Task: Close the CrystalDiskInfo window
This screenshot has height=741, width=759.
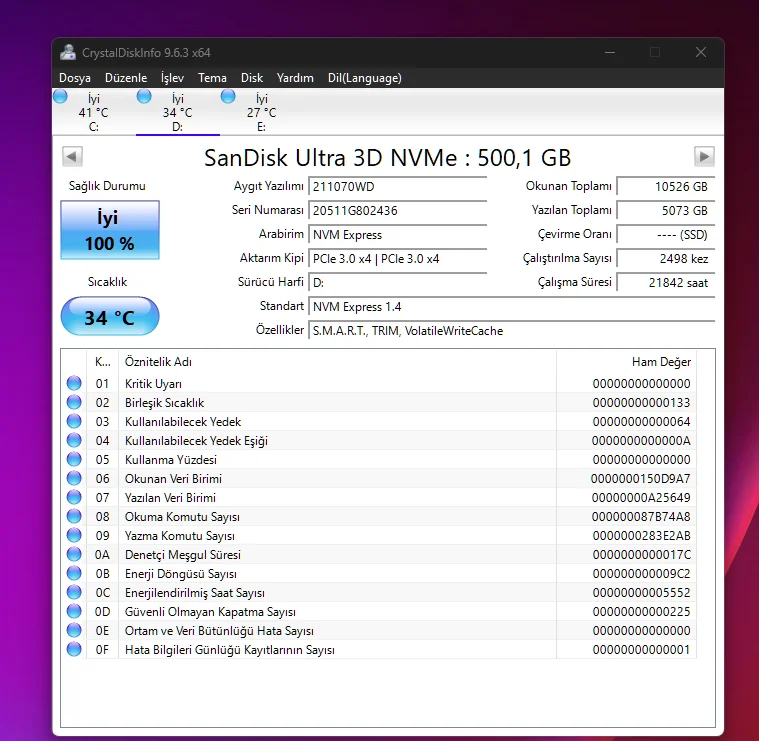Action: [701, 52]
